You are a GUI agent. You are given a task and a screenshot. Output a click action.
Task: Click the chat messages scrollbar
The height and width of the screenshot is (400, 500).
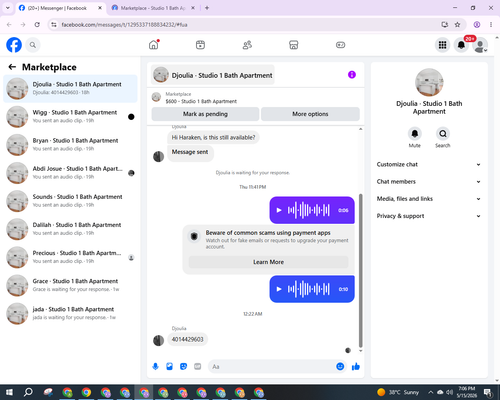(360, 270)
